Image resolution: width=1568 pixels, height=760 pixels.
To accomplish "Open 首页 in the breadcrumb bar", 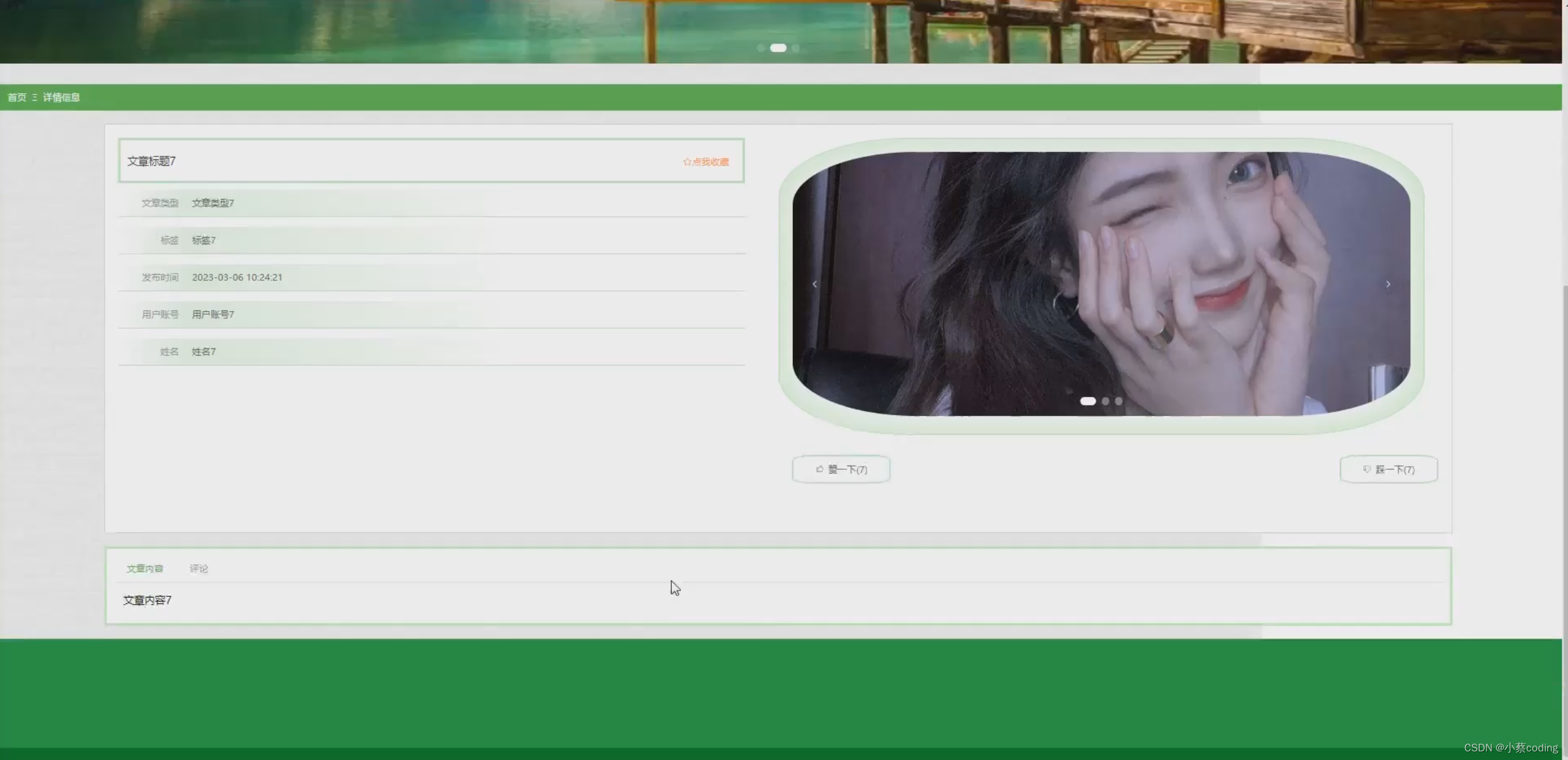I will [x=17, y=98].
